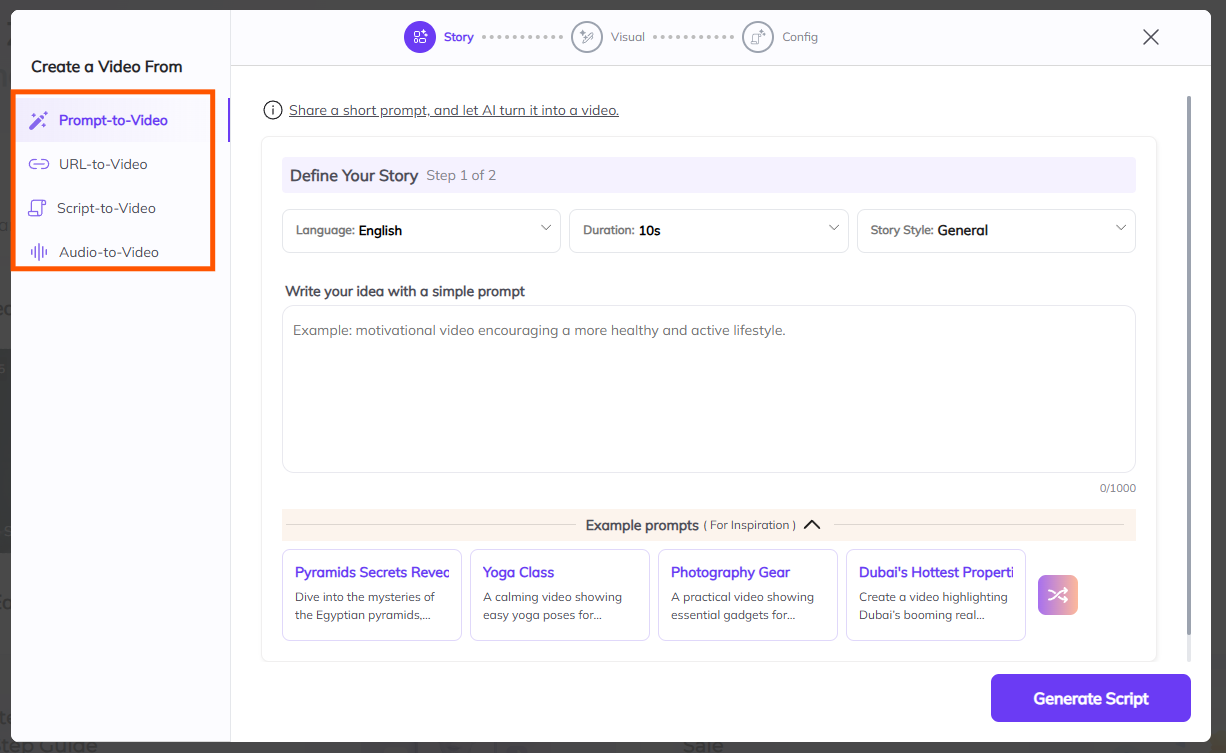Open the 'Share a short prompt' info link

click(454, 110)
